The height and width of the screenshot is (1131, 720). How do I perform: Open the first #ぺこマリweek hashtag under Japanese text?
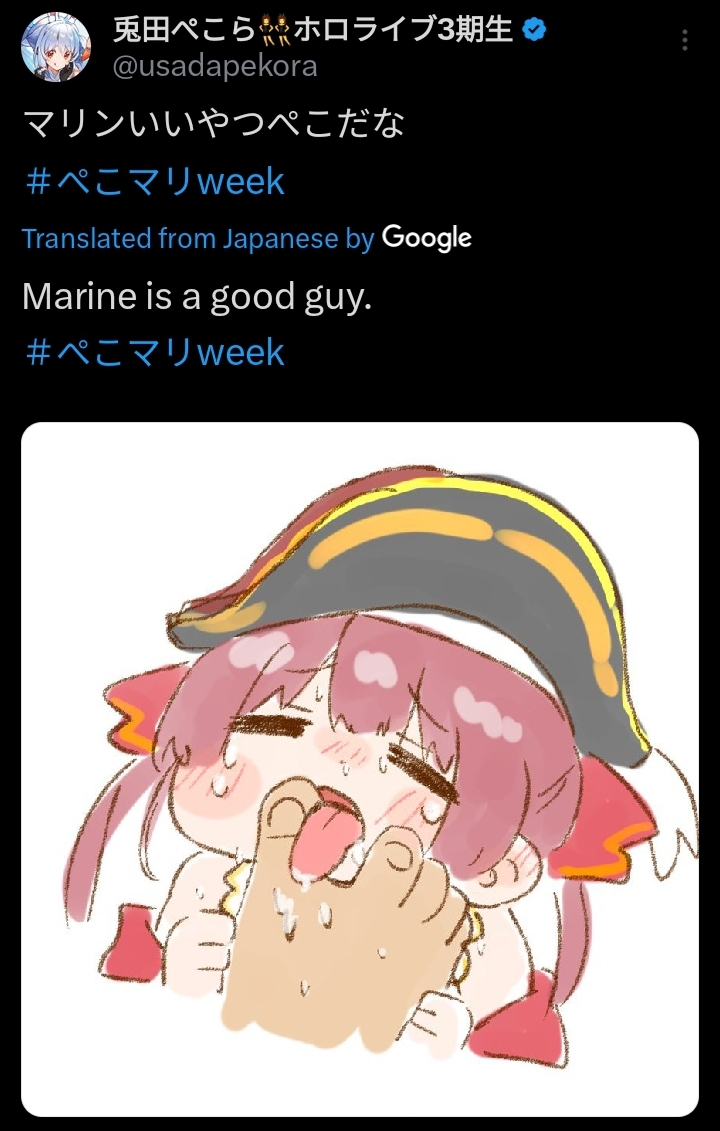pyautogui.click(x=154, y=181)
